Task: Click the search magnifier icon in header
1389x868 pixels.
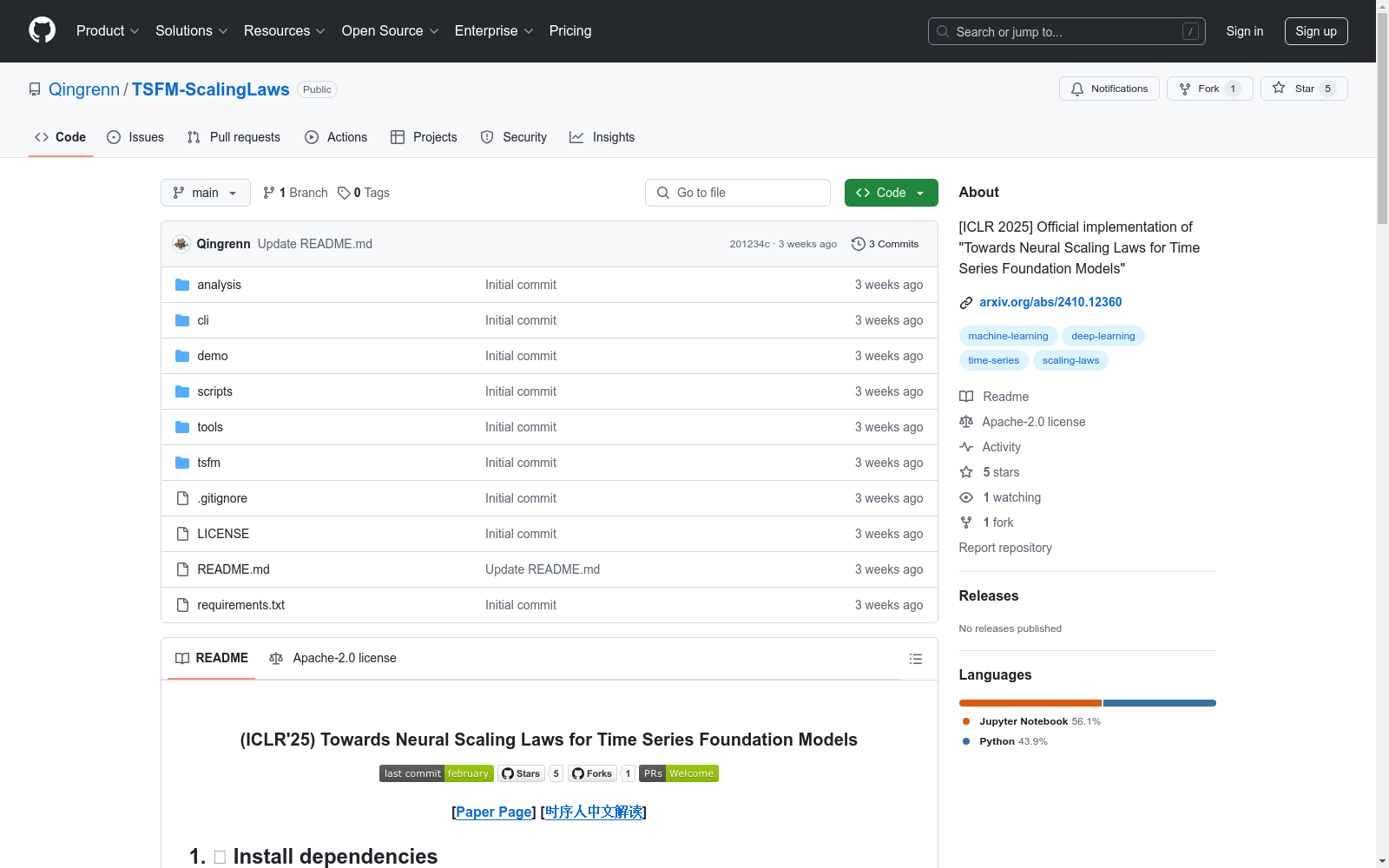Action: click(x=943, y=31)
